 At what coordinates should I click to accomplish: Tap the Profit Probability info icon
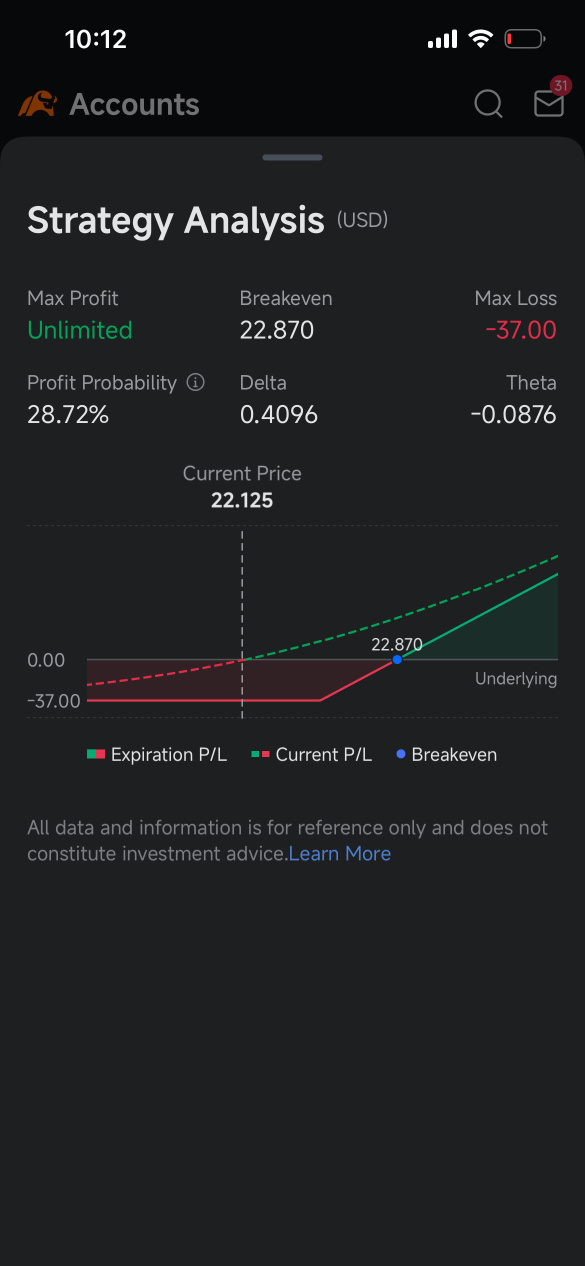tap(196, 382)
